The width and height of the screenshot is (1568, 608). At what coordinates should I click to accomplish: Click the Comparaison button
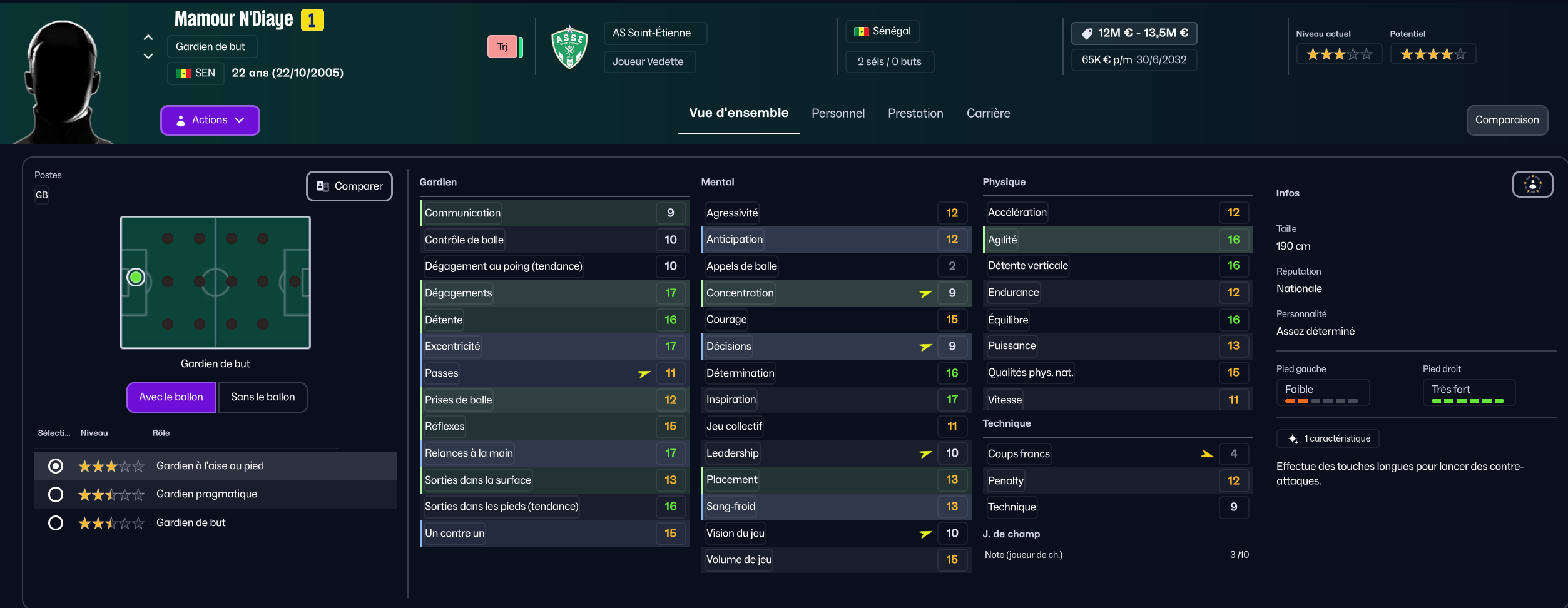(x=1507, y=120)
